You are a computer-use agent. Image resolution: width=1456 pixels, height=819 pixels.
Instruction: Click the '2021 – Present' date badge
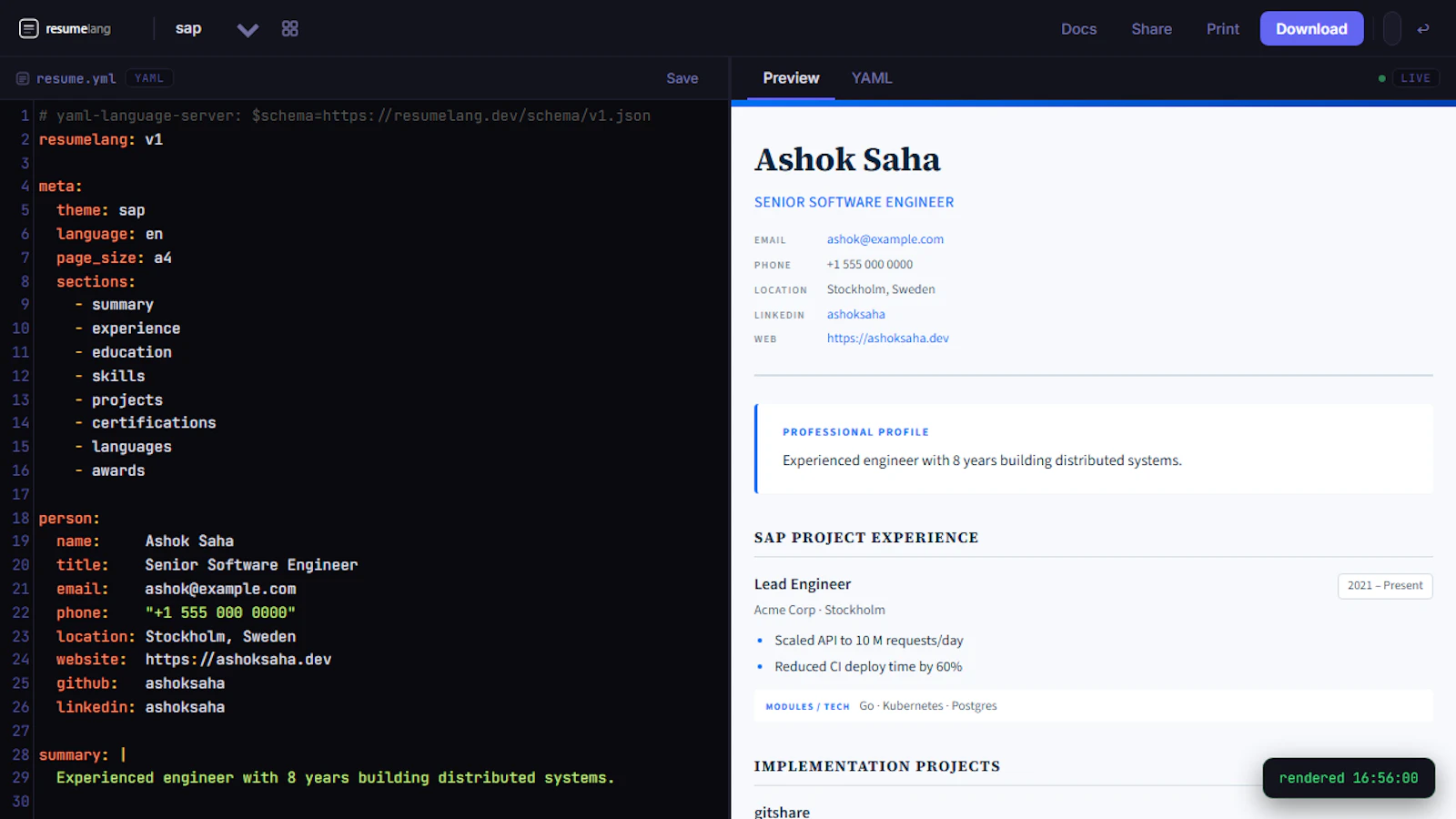tap(1385, 586)
